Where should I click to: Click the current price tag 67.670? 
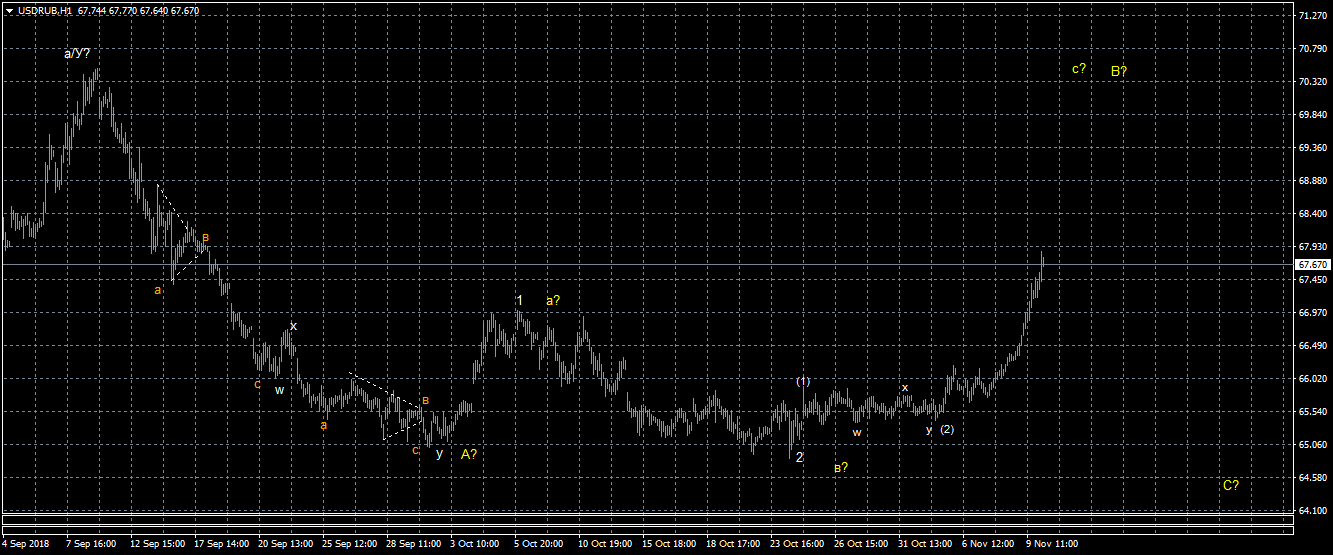(1313, 265)
